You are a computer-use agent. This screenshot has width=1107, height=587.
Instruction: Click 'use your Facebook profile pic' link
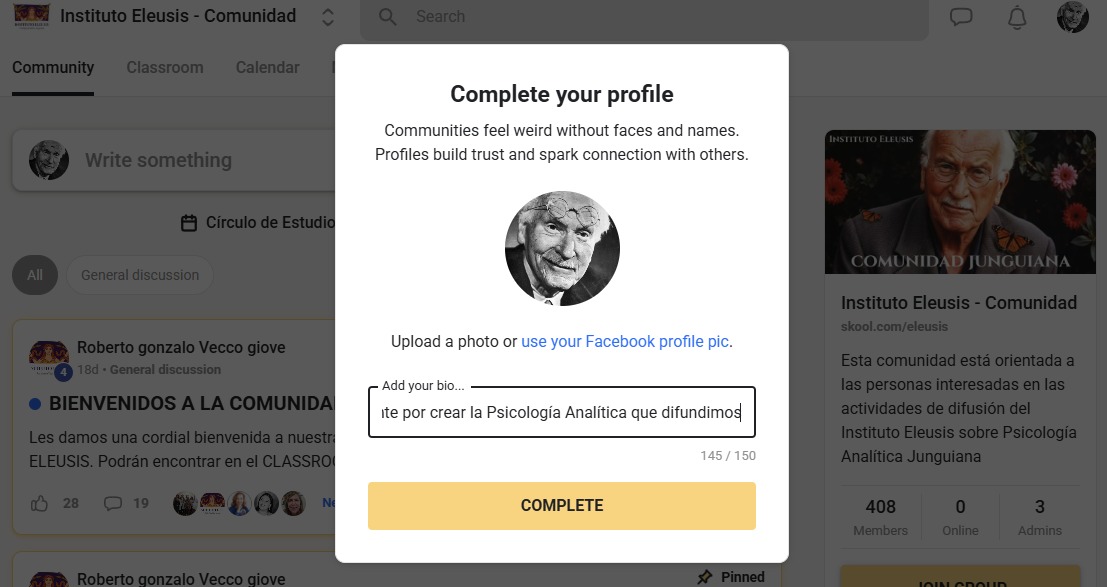point(625,341)
